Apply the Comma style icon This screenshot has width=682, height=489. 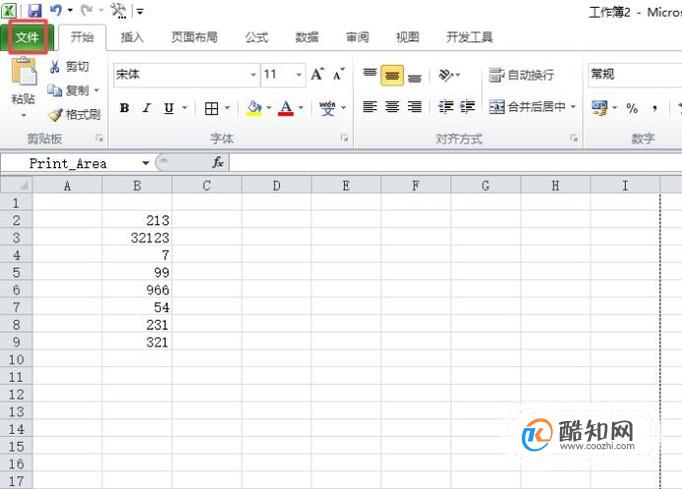(x=654, y=108)
